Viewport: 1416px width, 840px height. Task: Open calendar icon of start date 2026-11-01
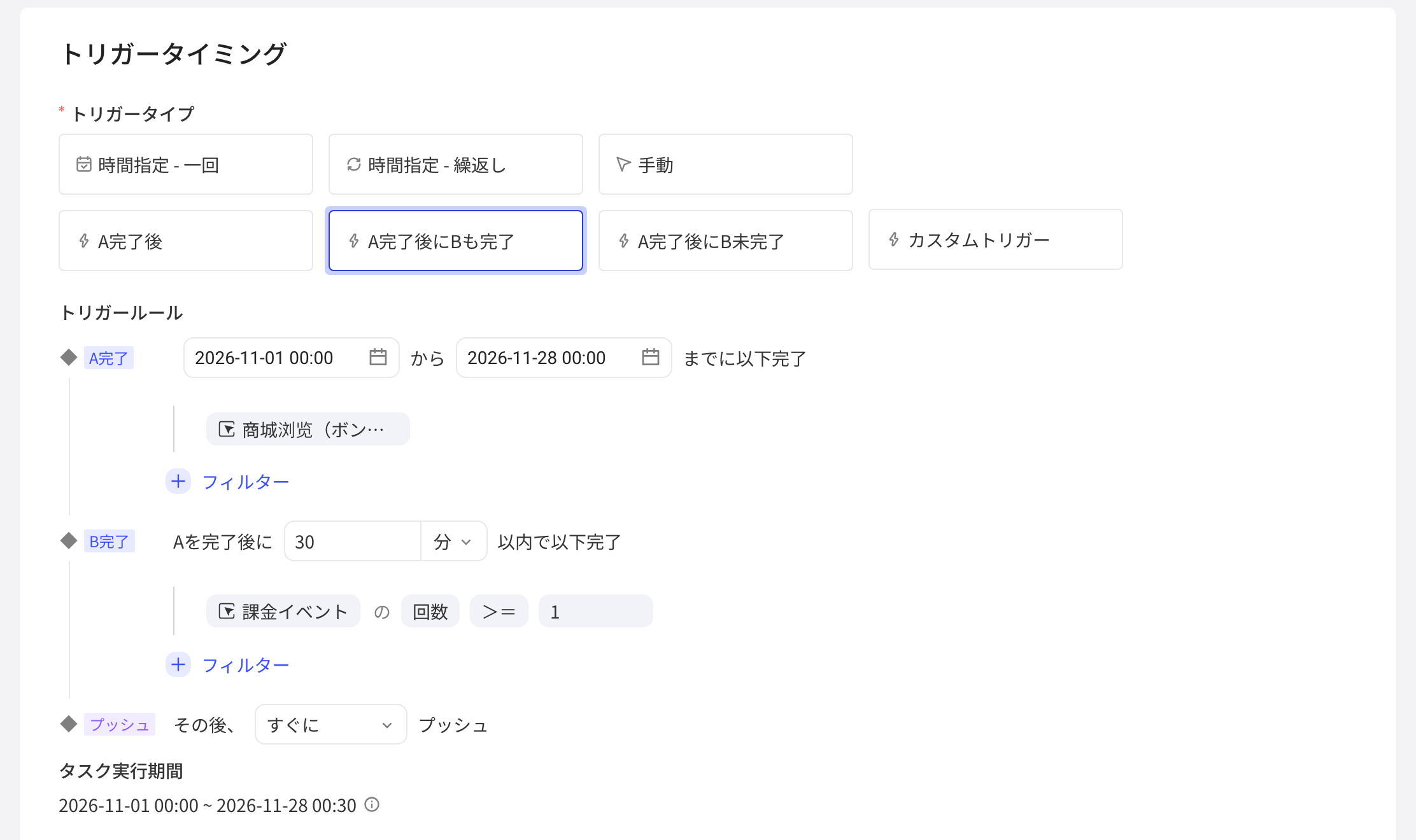pyautogui.click(x=378, y=357)
